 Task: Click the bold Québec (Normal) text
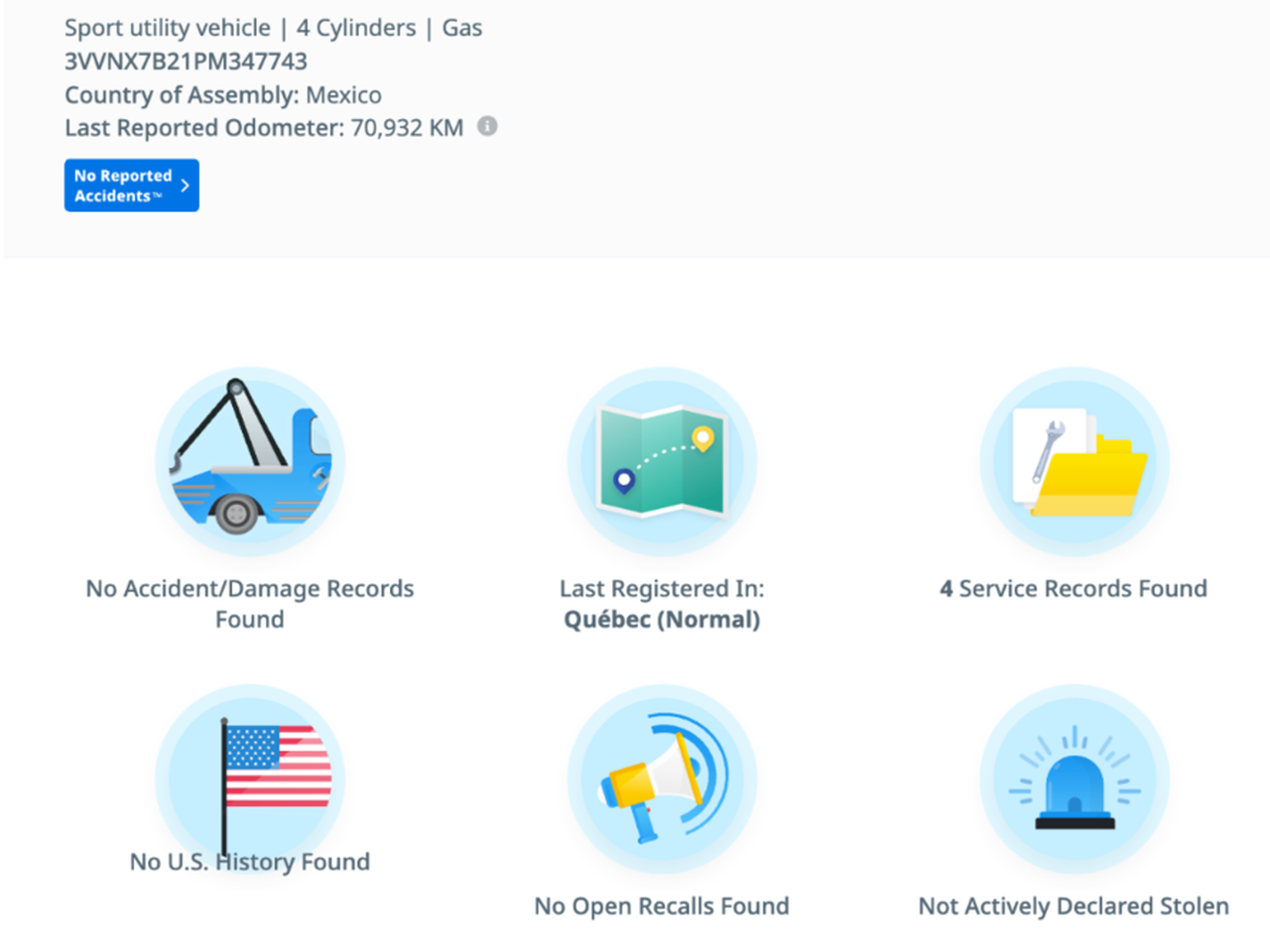[662, 620]
